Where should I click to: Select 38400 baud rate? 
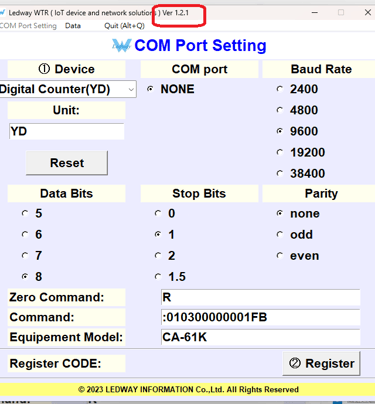pyautogui.click(x=280, y=173)
